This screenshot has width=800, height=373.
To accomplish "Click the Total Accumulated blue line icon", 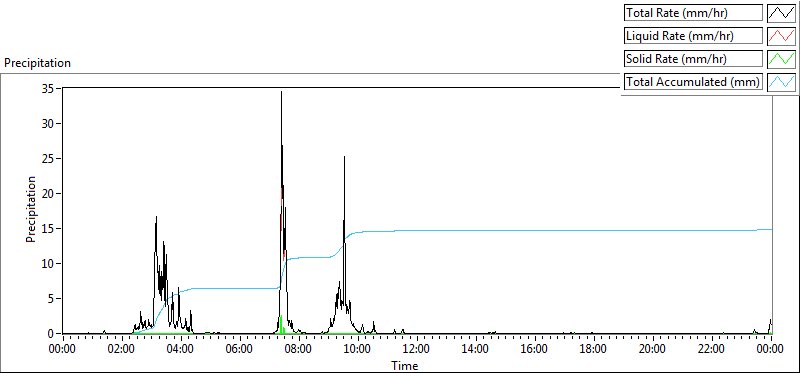I will point(782,81).
